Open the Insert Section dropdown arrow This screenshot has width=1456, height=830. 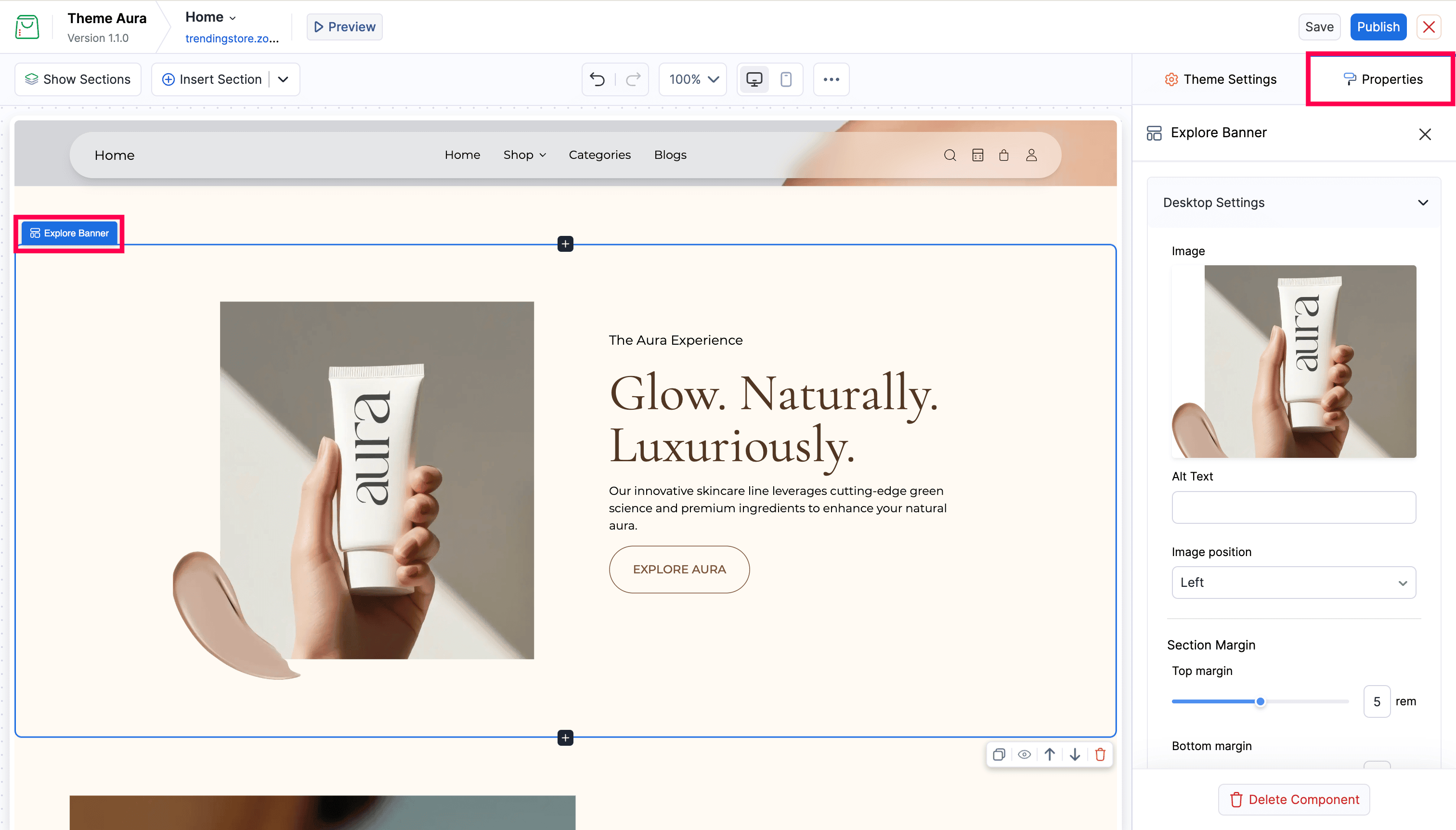click(283, 79)
